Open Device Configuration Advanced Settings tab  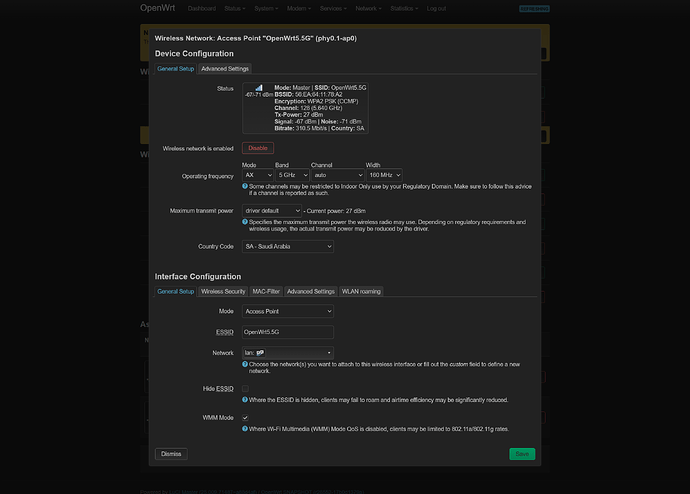[225, 69]
